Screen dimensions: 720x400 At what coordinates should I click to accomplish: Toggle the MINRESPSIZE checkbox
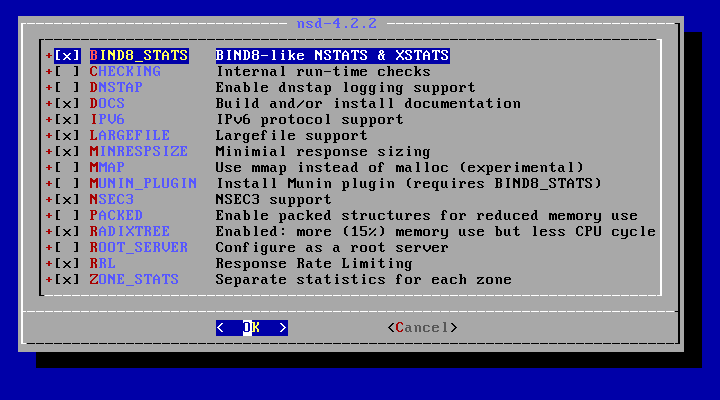(67, 152)
